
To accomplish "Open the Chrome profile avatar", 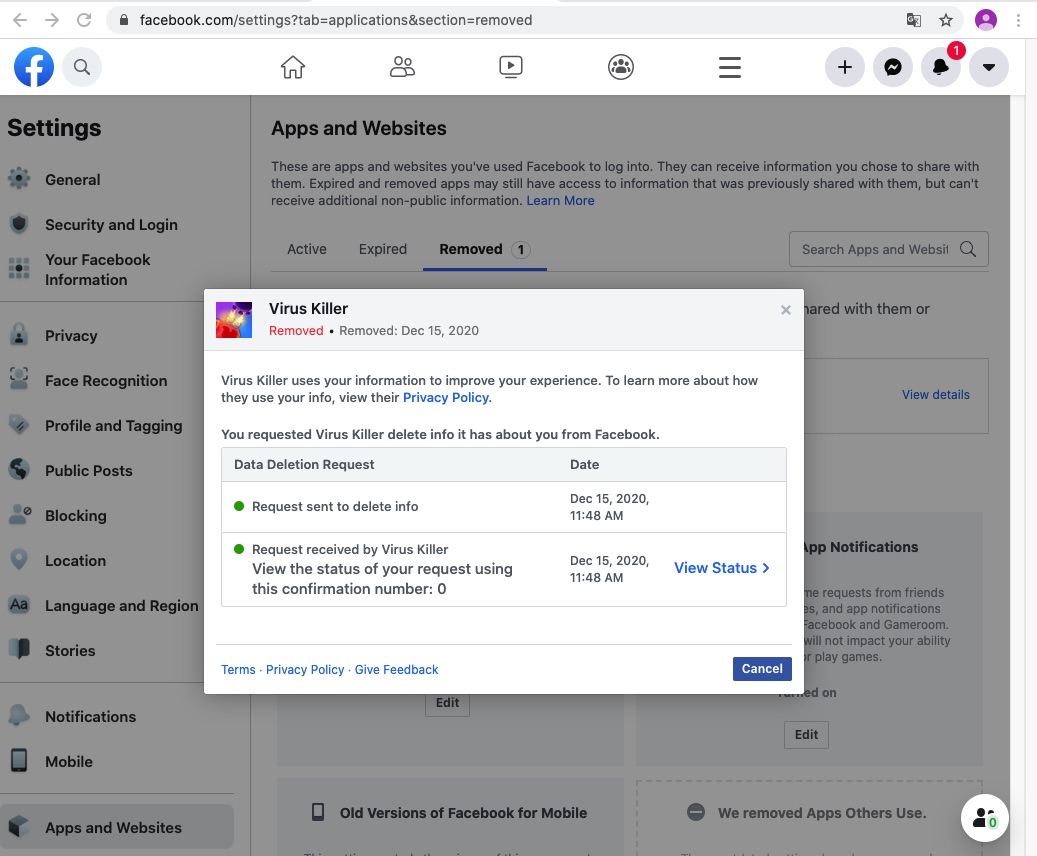I will coord(985,20).
